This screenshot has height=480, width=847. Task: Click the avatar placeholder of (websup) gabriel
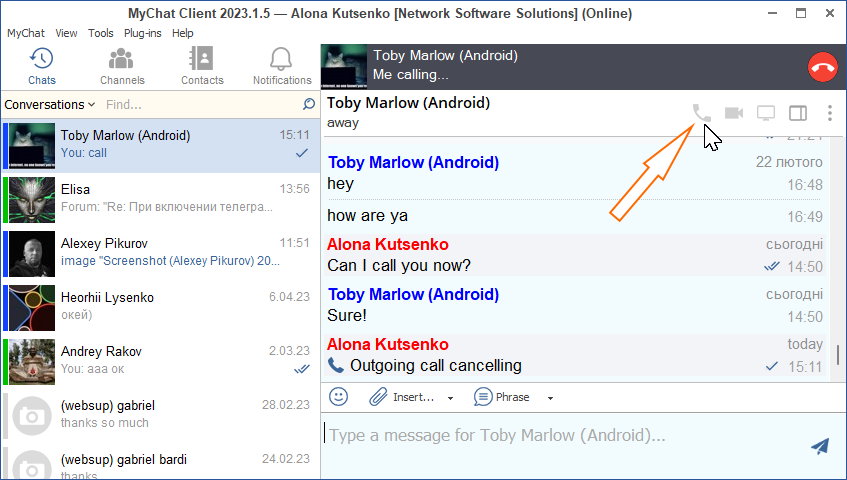point(32,416)
